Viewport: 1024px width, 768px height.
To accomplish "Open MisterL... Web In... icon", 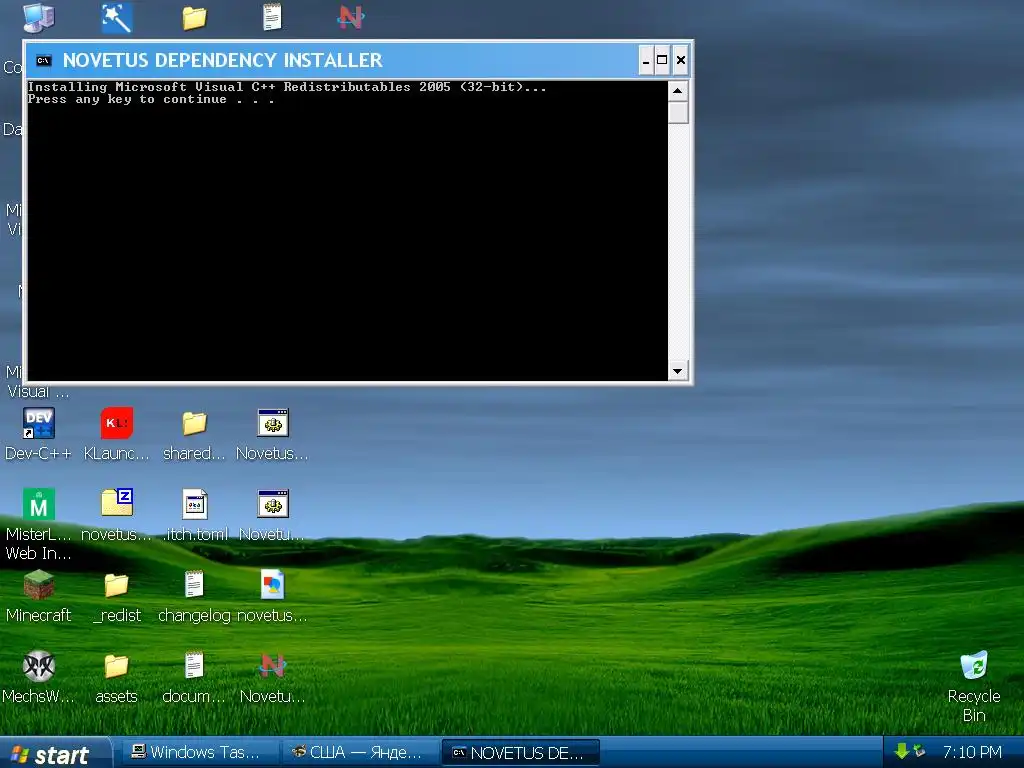I will (x=39, y=524).
